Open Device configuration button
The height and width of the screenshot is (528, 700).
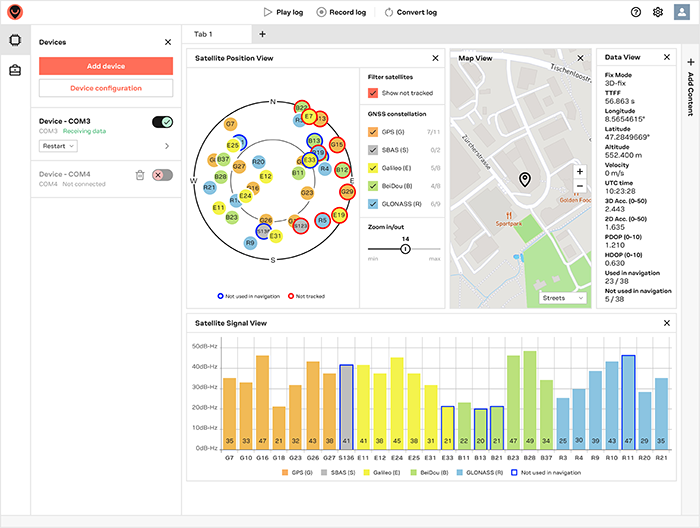click(106, 88)
